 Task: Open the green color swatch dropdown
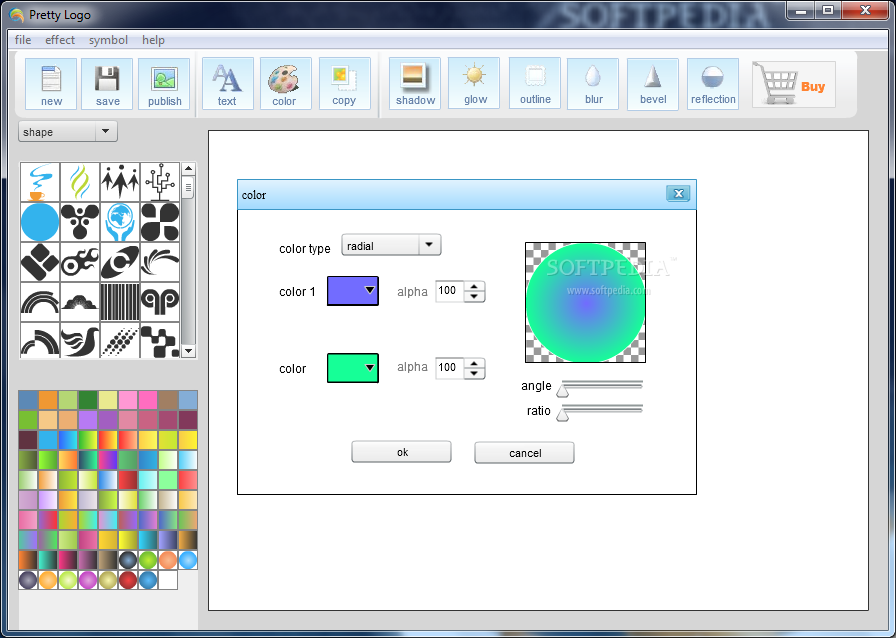click(353, 368)
